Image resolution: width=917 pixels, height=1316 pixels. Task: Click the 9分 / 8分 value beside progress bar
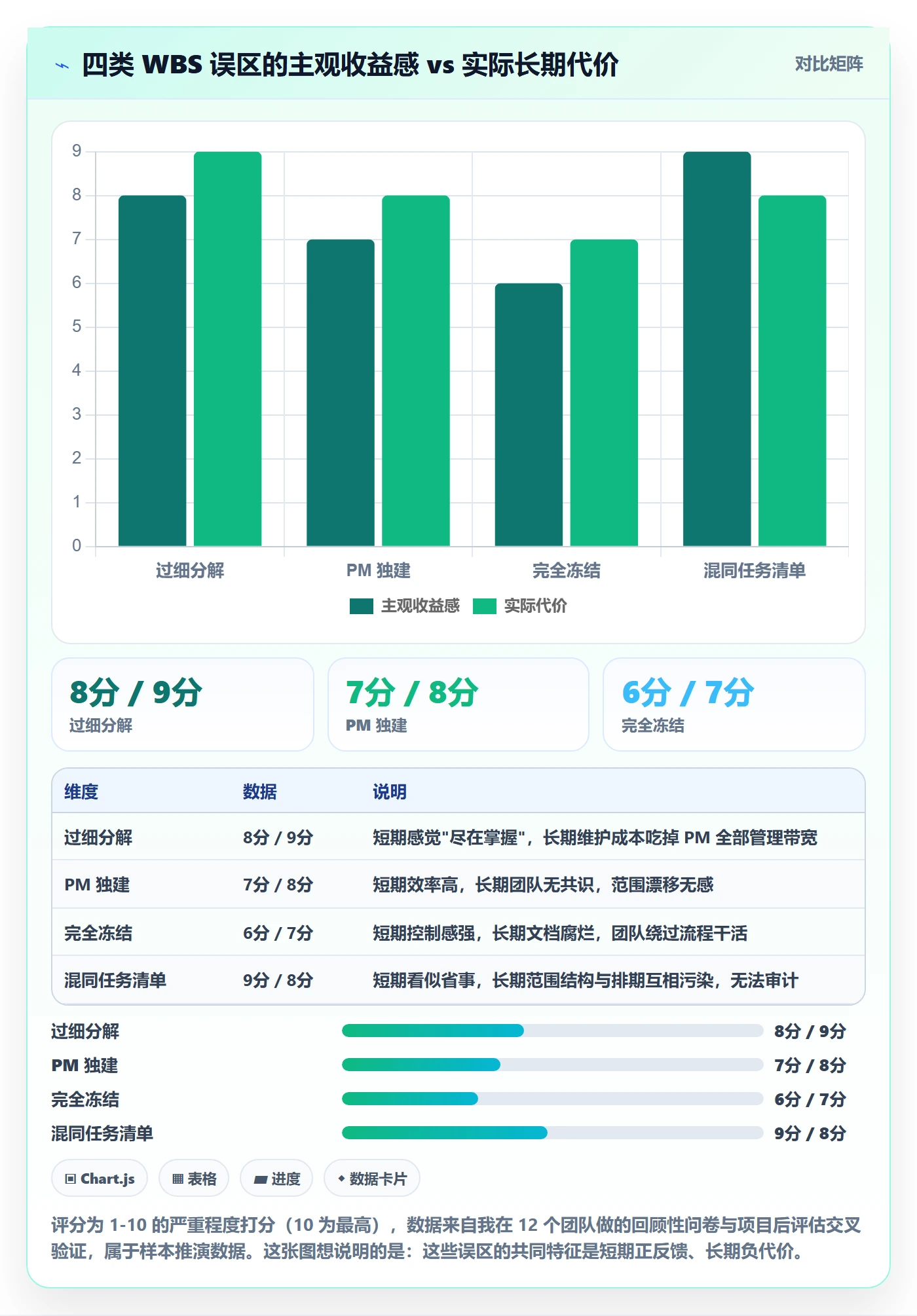(x=810, y=1133)
